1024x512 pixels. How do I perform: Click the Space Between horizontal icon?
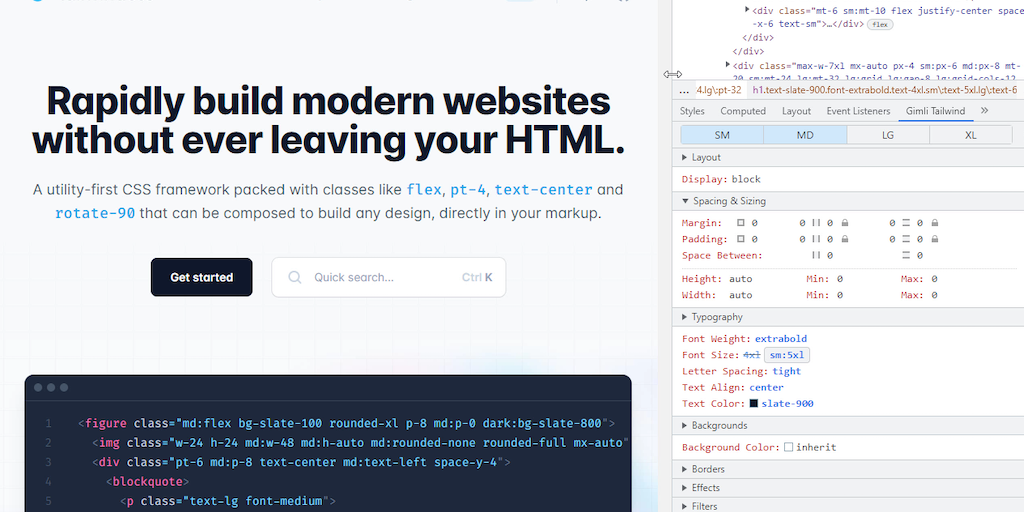click(x=816, y=255)
